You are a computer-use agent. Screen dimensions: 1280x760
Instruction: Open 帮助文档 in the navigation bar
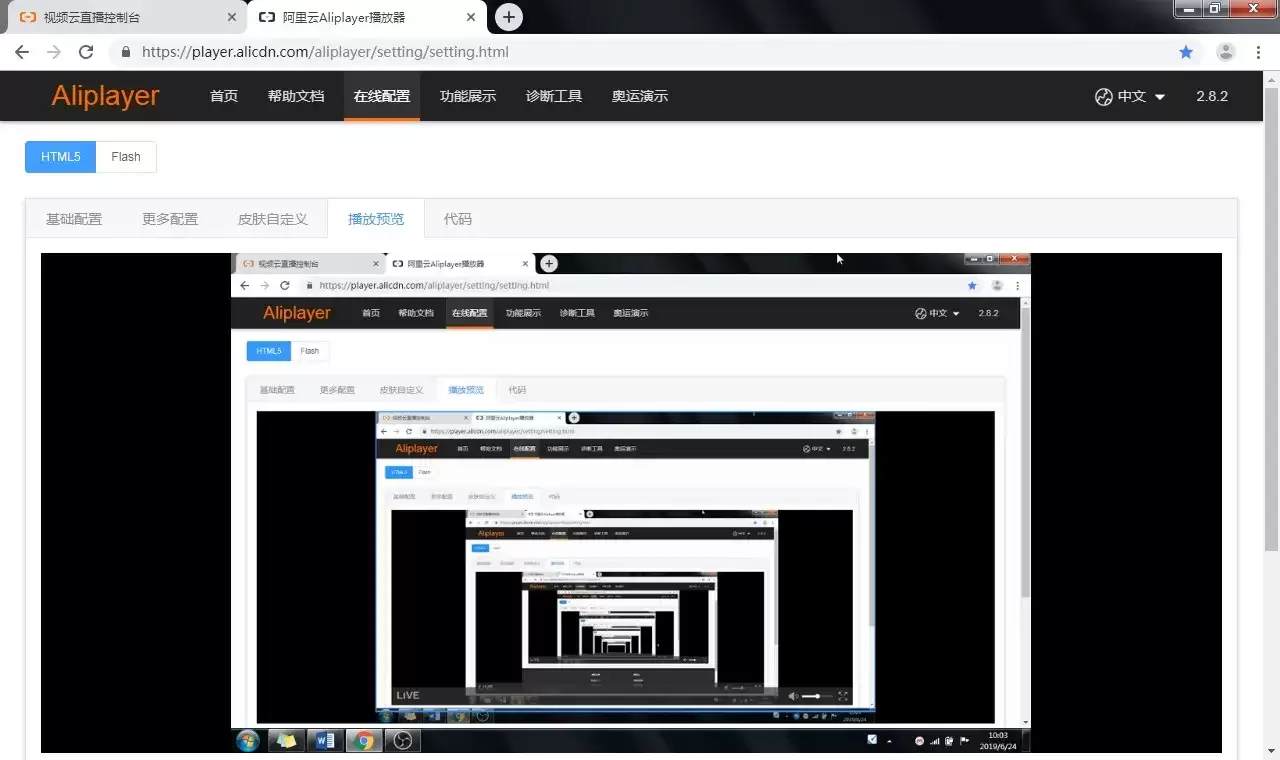tap(296, 97)
